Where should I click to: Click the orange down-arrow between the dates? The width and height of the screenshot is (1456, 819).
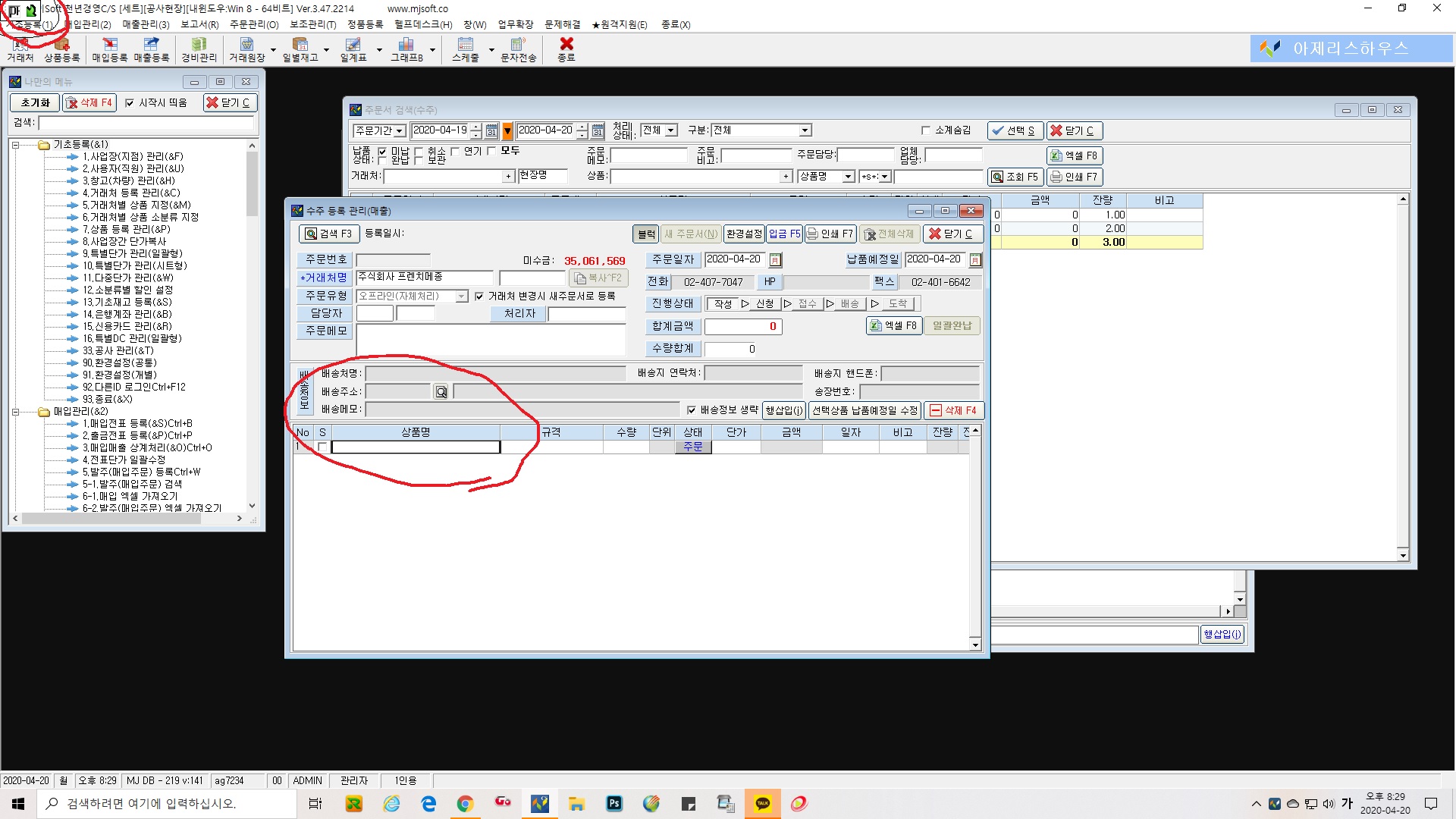507,130
